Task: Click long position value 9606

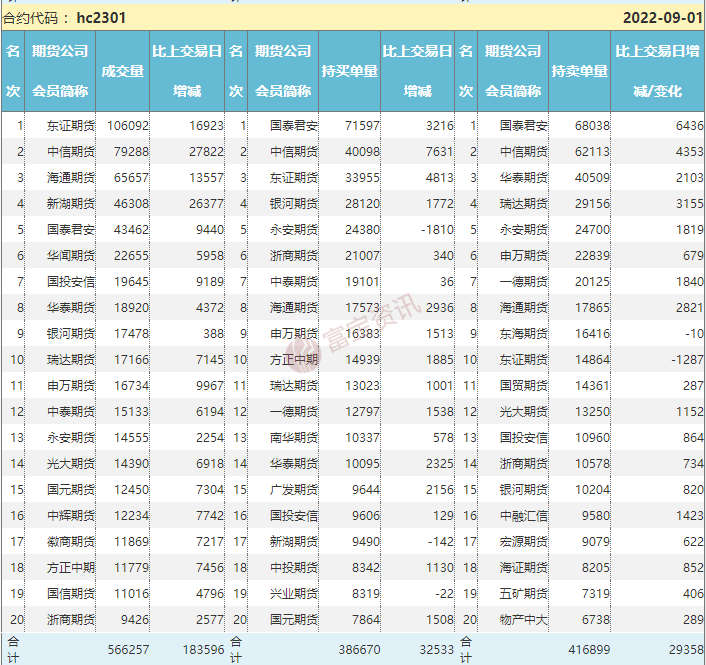Action: (x=366, y=516)
